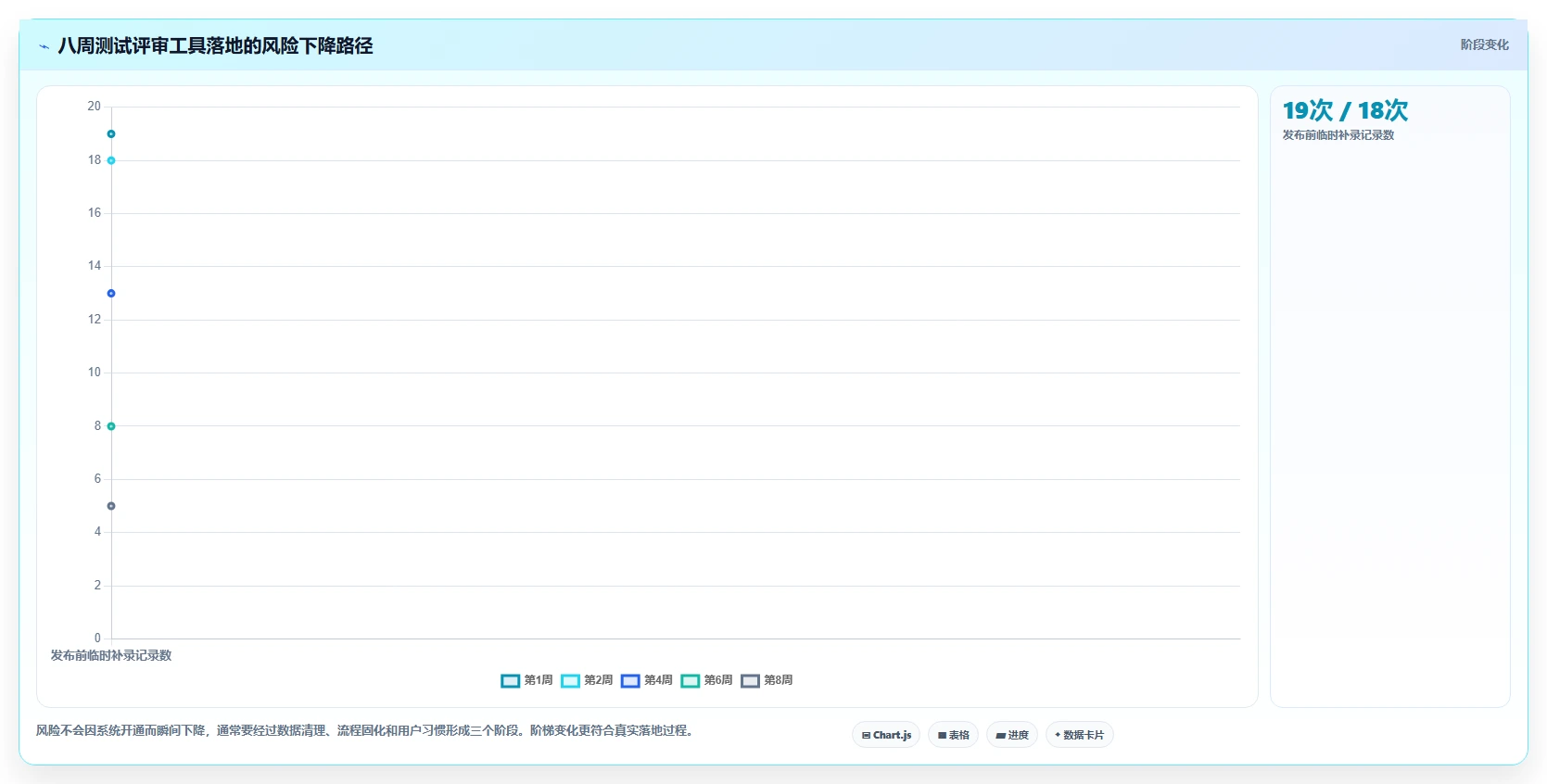
Task: Click the x-axis label 发布前临时补录记录数
Action: tap(111, 655)
